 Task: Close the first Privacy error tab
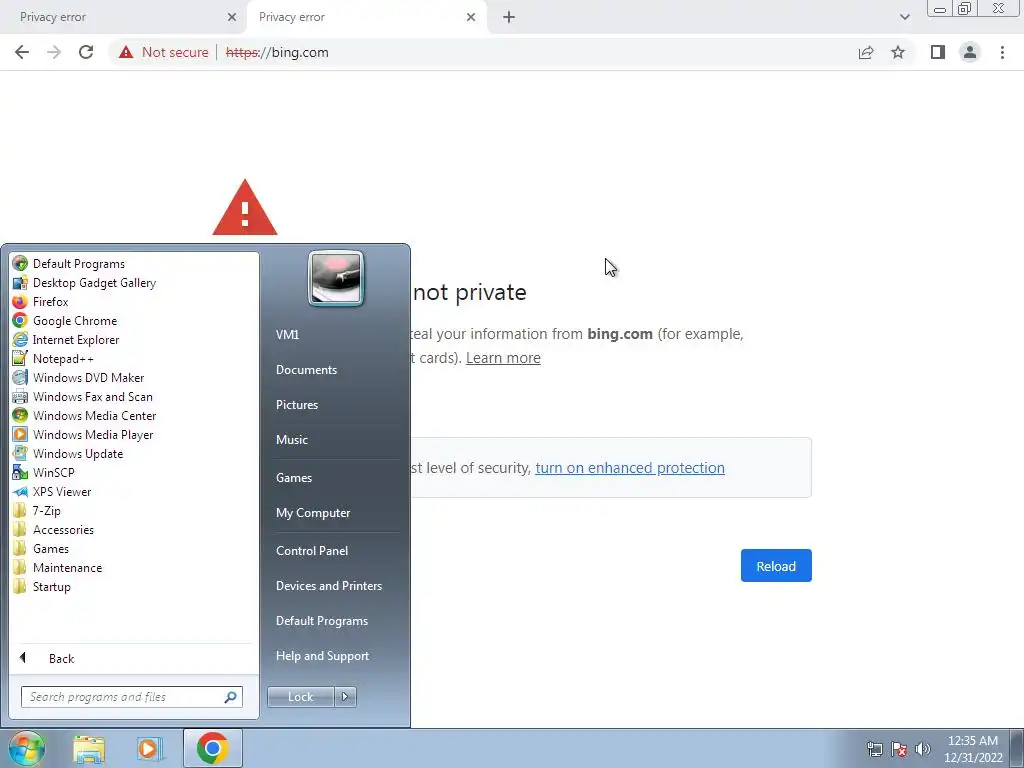click(x=232, y=18)
